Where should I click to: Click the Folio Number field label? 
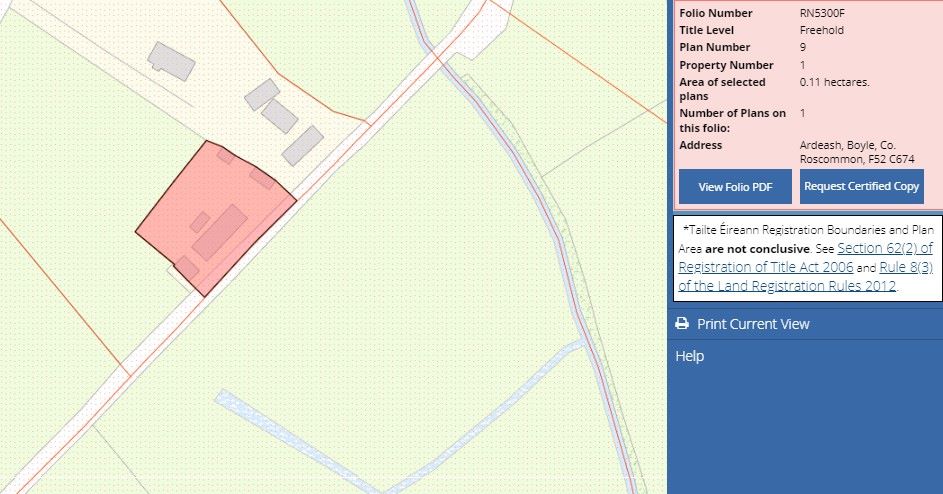click(x=716, y=13)
